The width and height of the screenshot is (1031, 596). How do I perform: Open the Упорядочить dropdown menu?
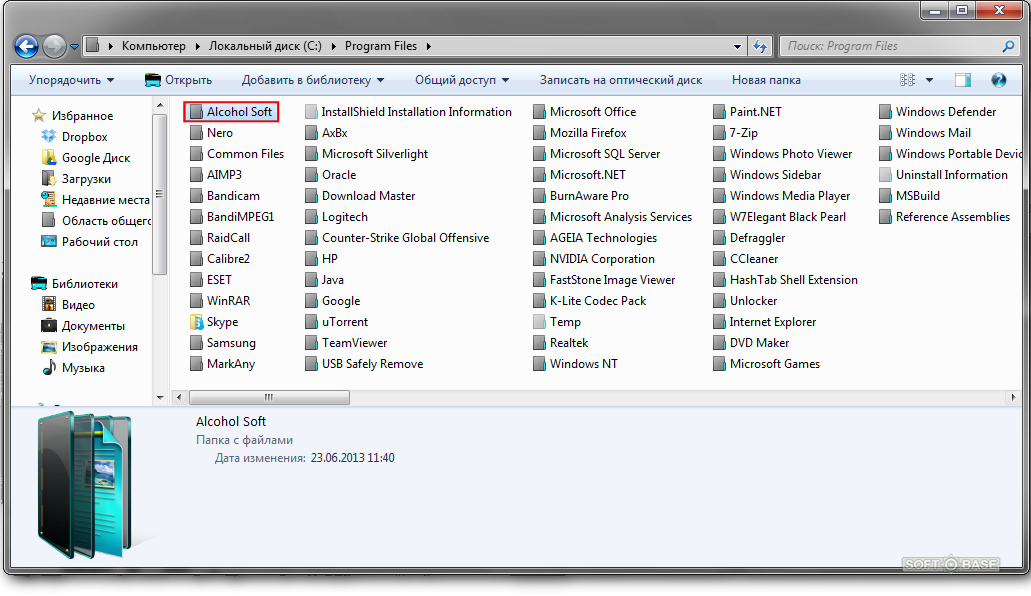71,80
